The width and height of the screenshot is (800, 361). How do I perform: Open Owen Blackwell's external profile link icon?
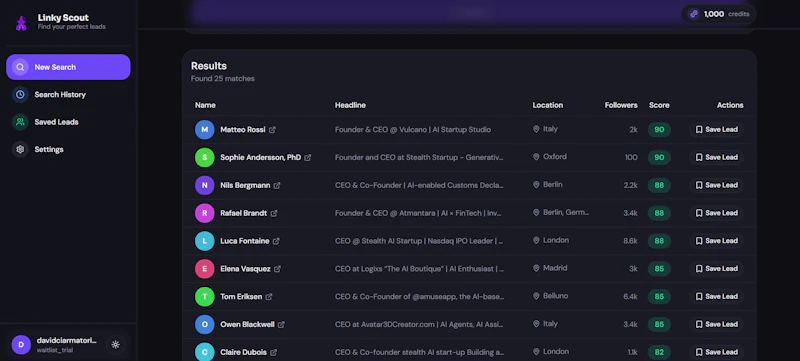pos(281,324)
